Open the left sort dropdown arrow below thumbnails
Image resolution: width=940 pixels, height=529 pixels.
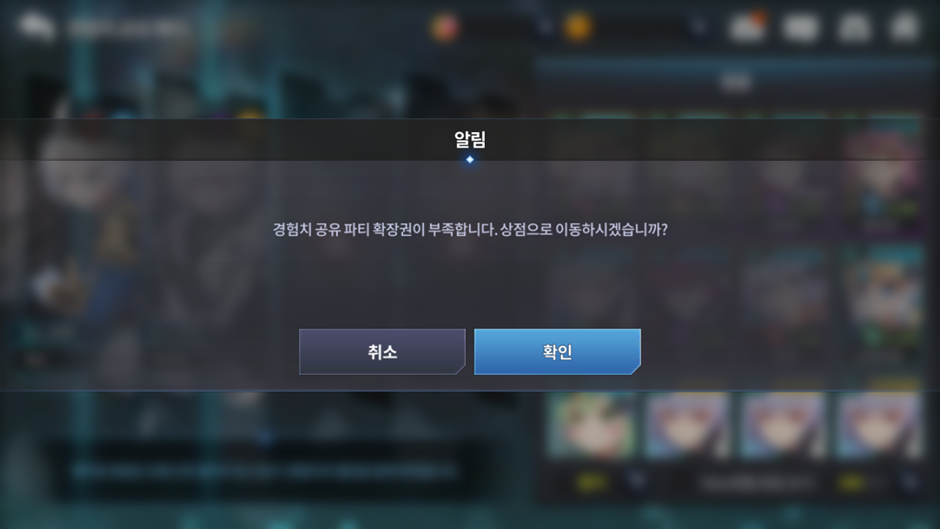(637, 480)
